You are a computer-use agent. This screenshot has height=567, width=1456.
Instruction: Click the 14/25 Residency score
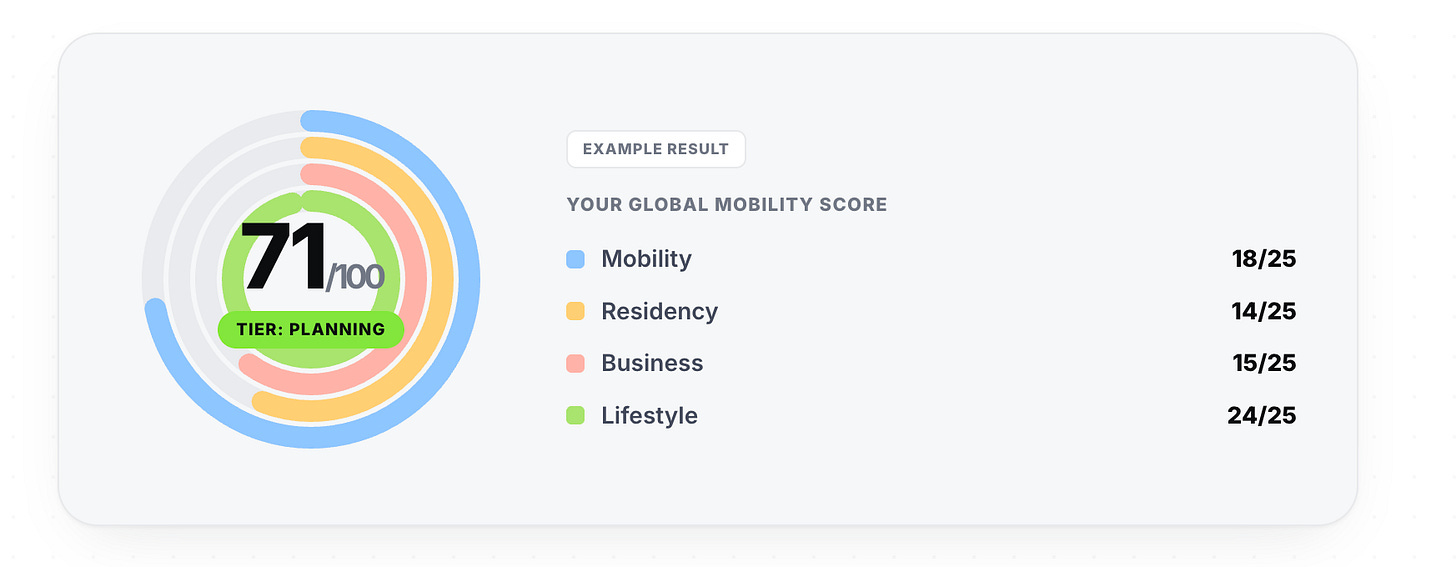(x=1264, y=311)
